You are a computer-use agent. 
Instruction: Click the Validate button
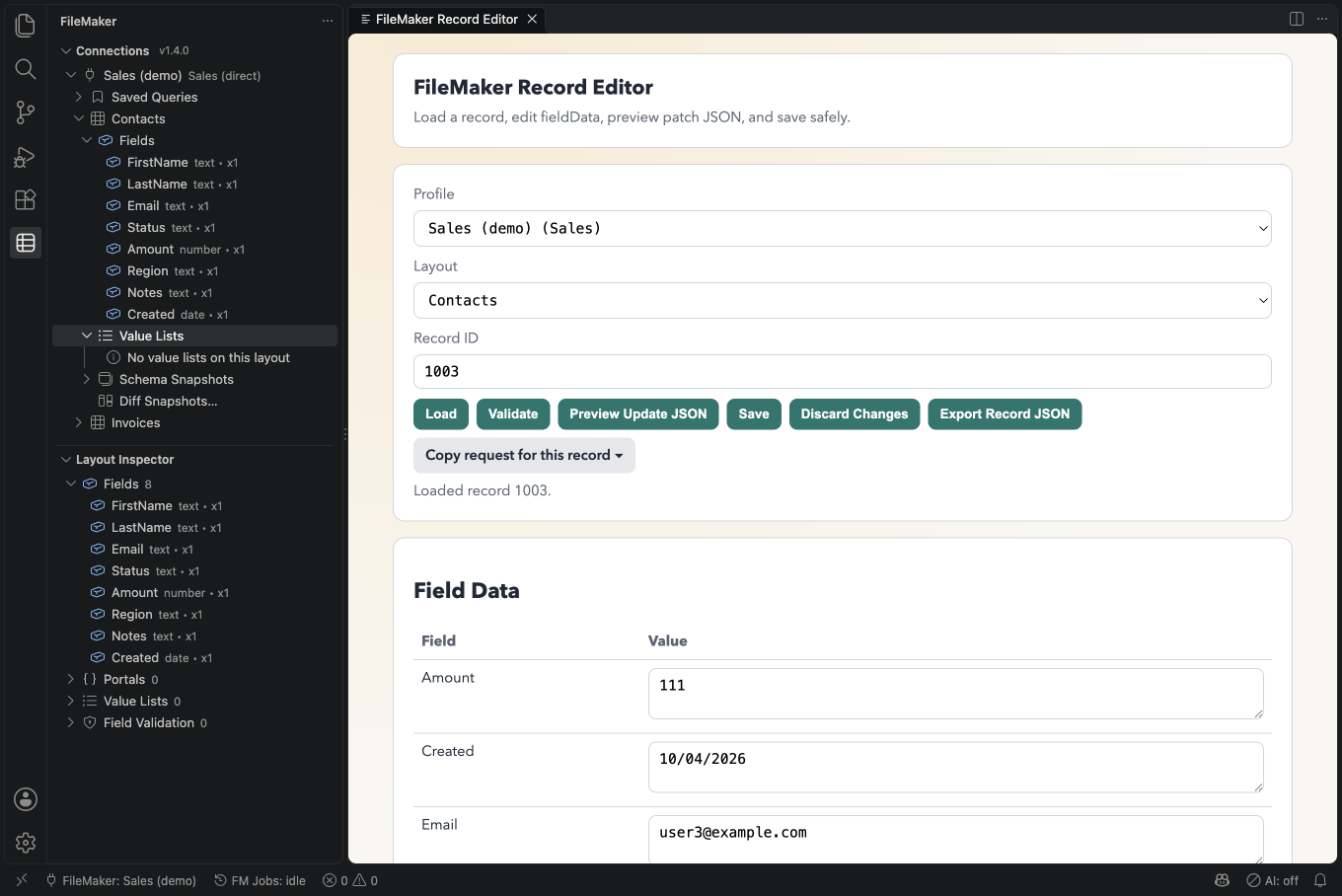pyautogui.click(x=513, y=414)
